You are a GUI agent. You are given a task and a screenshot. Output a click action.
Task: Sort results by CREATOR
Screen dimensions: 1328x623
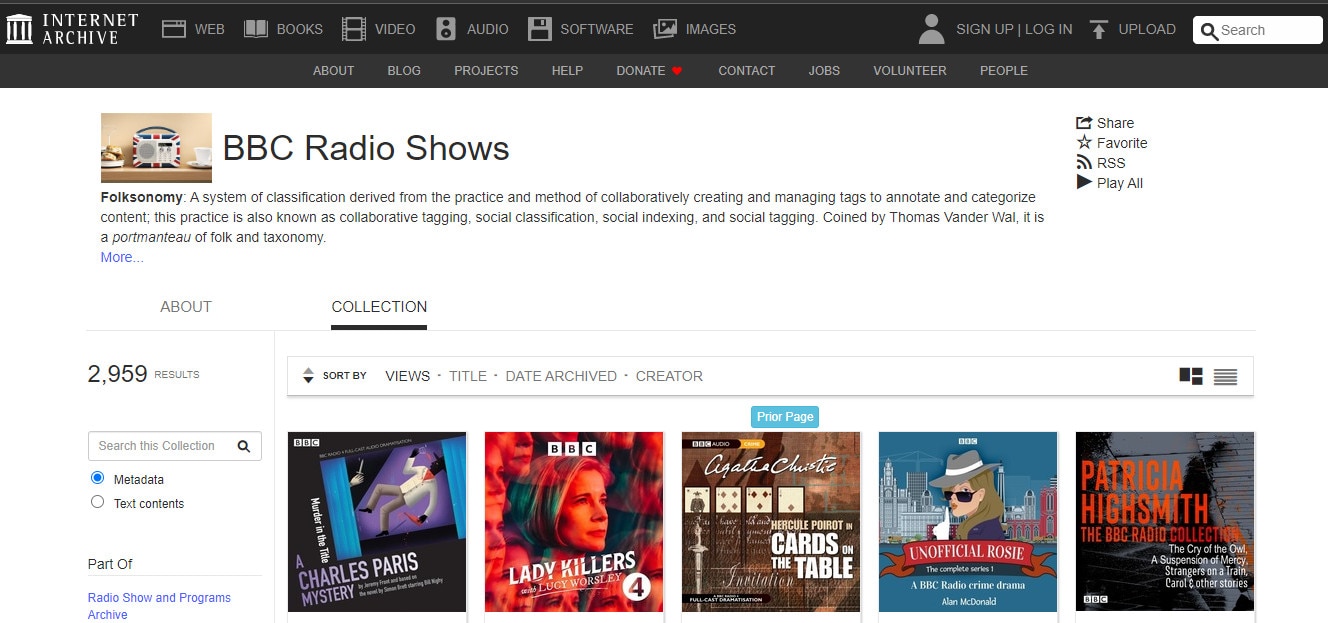669,376
